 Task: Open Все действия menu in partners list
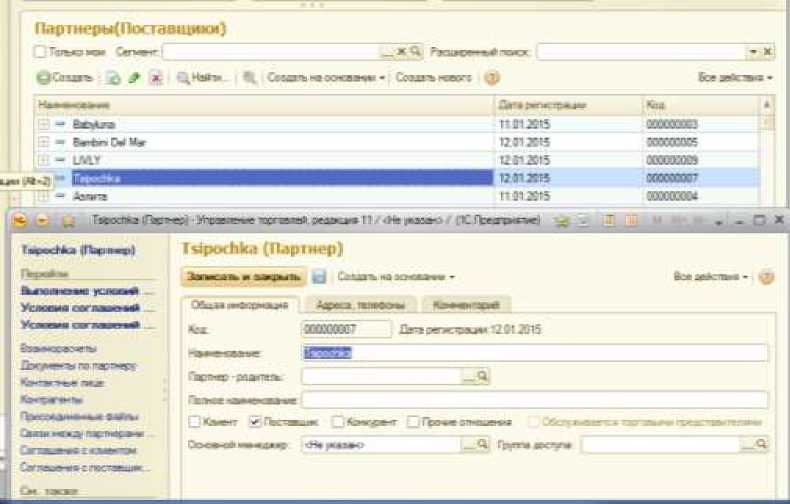coord(735,78)
